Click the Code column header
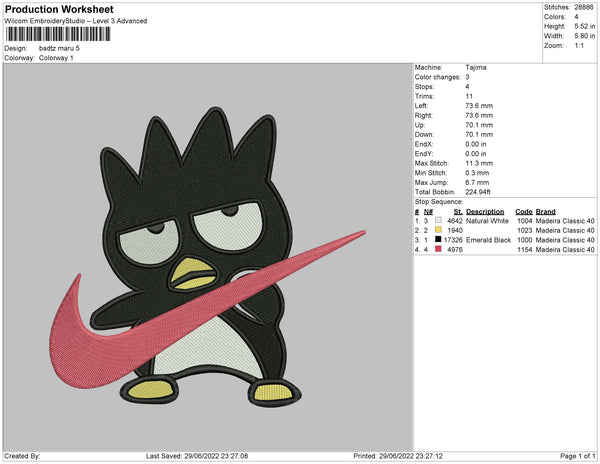 (x=524, y=212)
